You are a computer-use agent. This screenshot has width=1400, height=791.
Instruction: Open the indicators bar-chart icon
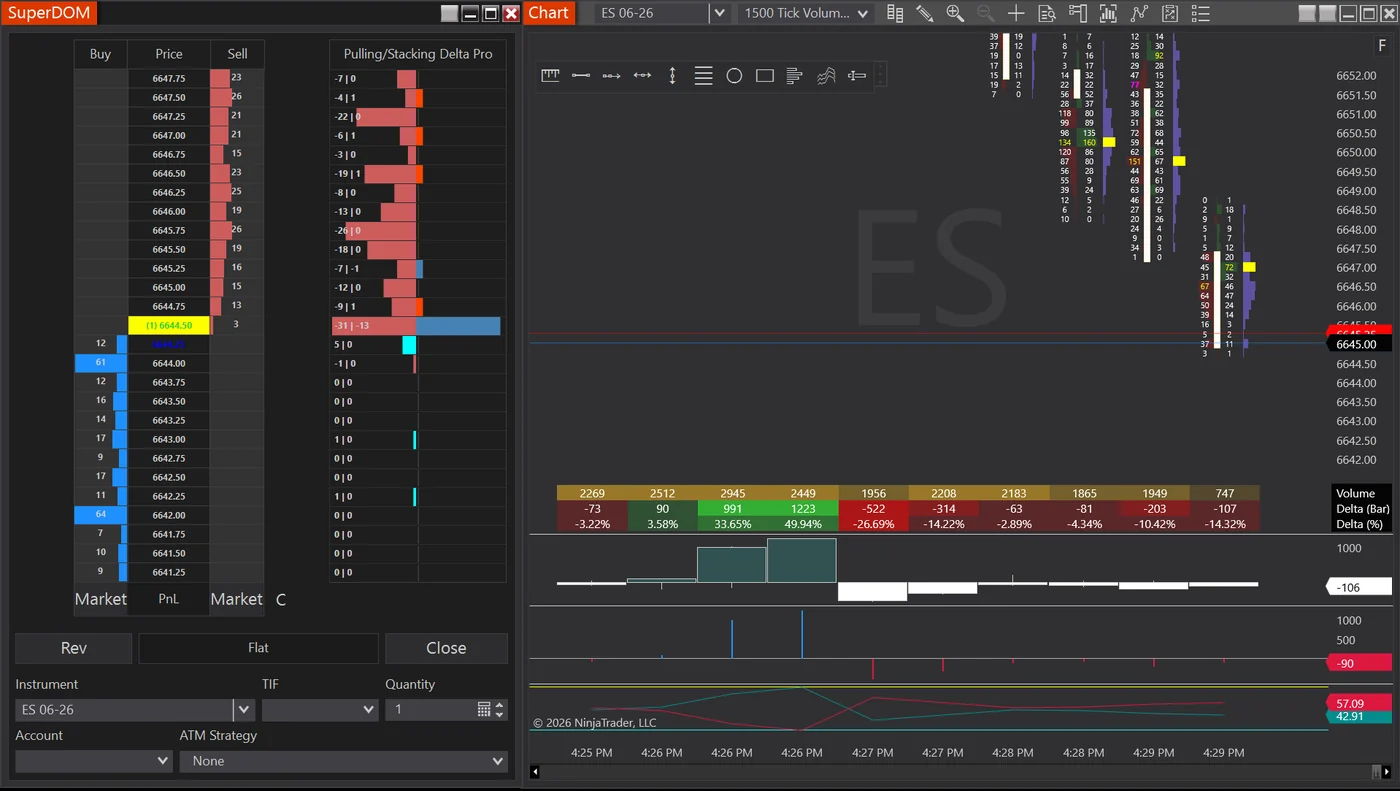pos(1108,13)
